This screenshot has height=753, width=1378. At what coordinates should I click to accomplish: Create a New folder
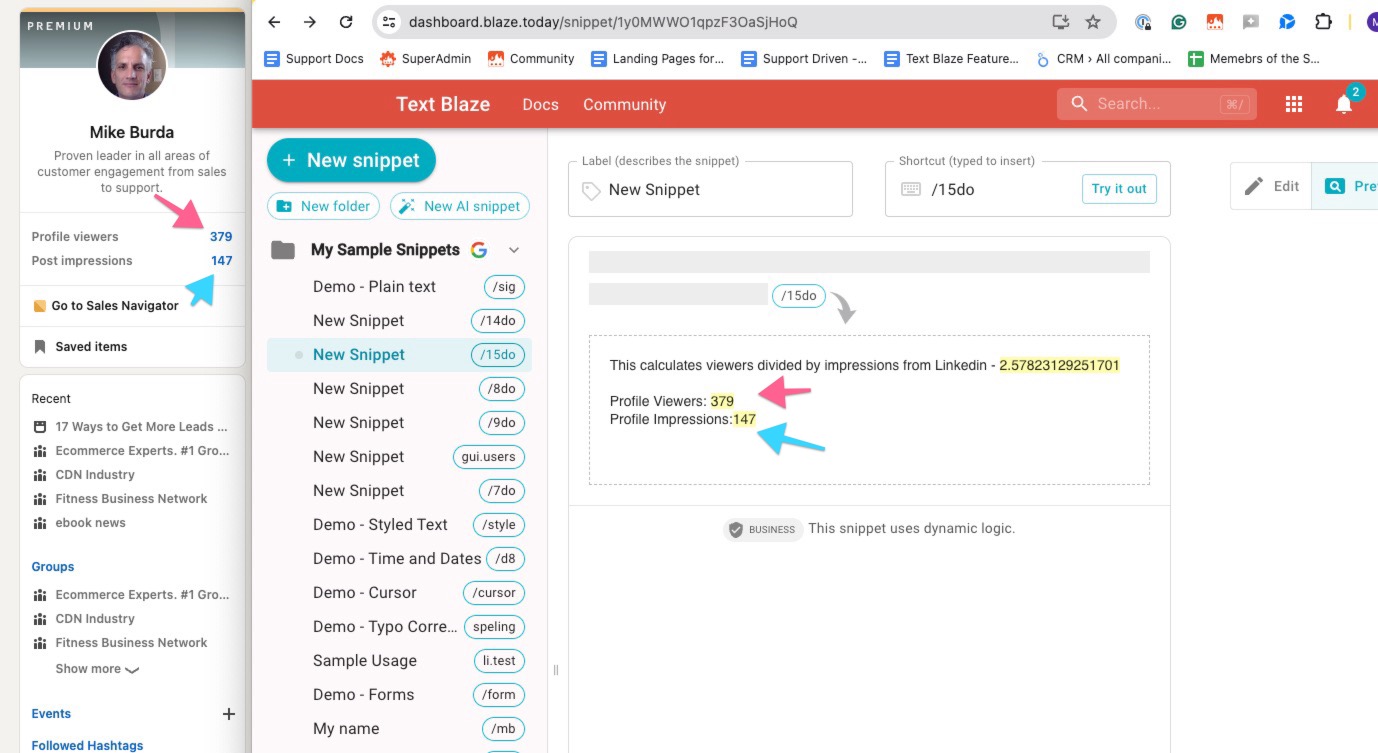[323, 206]
